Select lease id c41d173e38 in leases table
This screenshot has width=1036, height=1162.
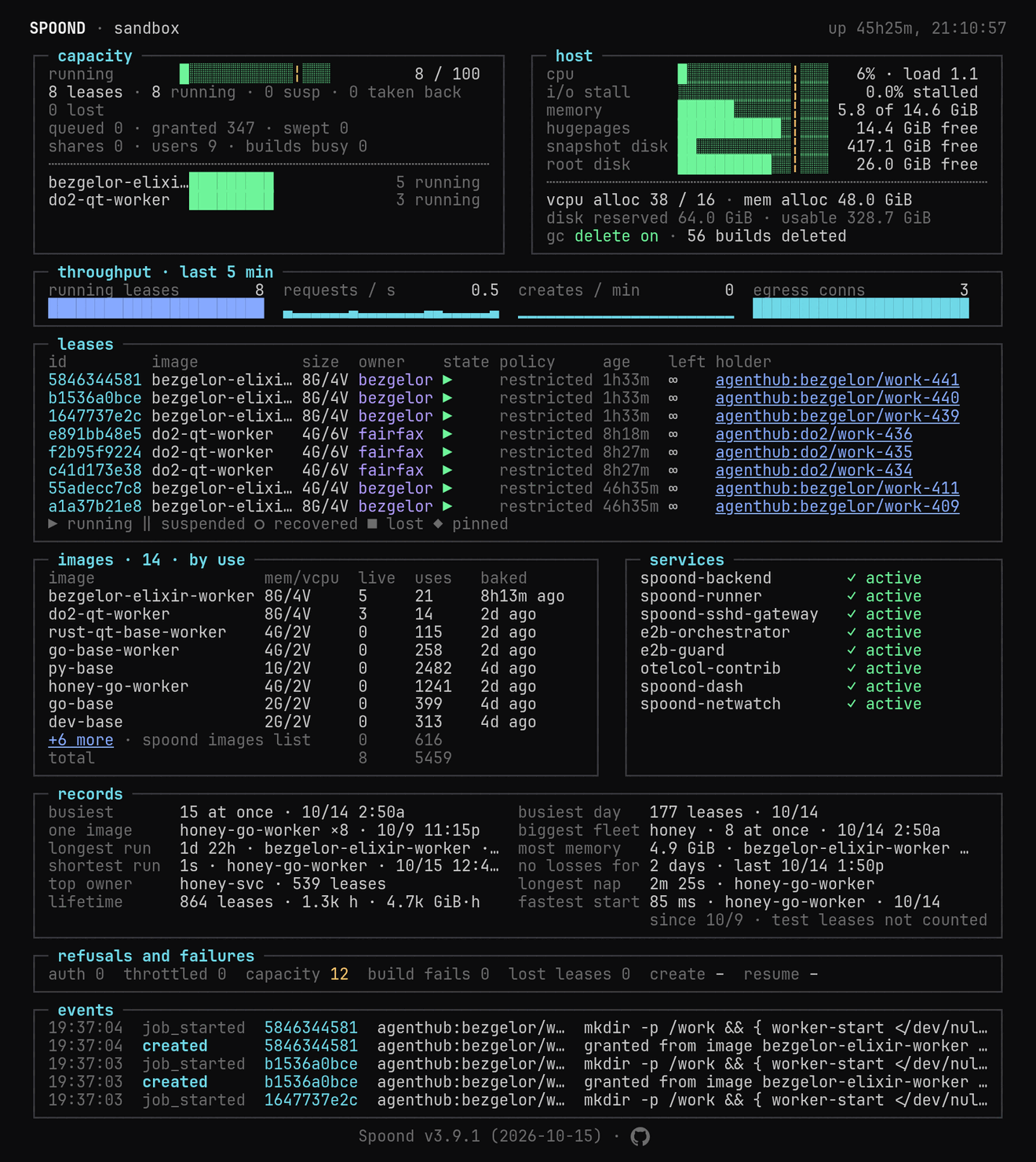[95, 471]
